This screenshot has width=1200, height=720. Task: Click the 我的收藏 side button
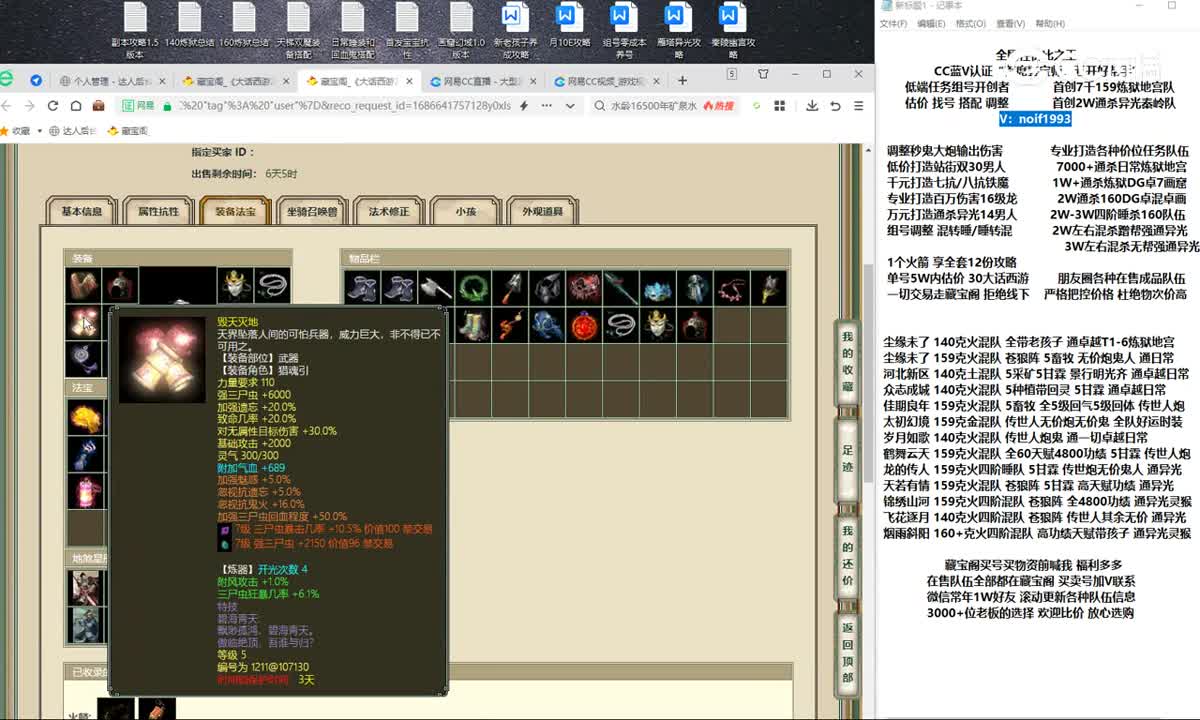(847, 362)
